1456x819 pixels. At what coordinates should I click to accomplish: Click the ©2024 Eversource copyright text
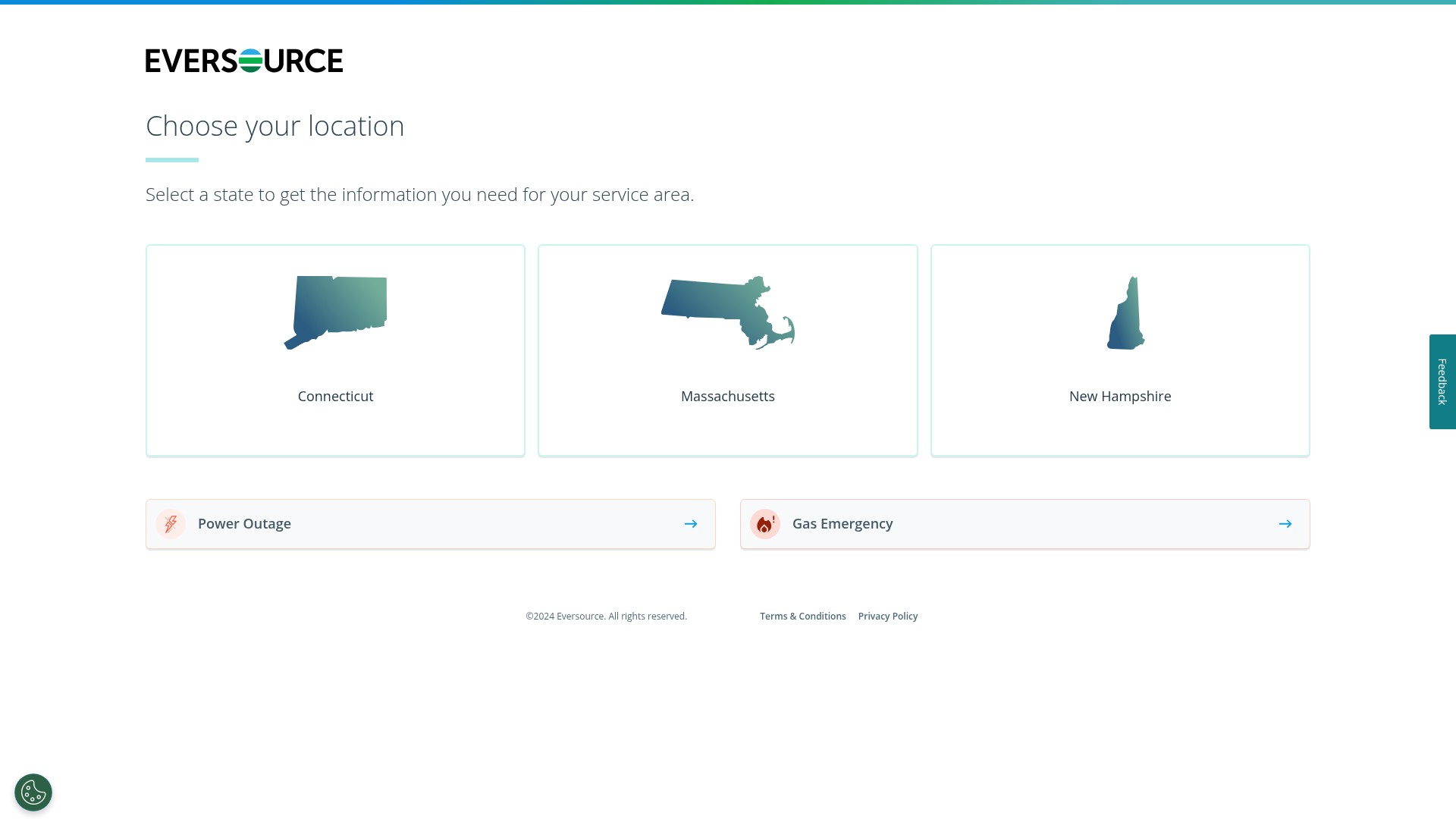click(x=607, y=617)
